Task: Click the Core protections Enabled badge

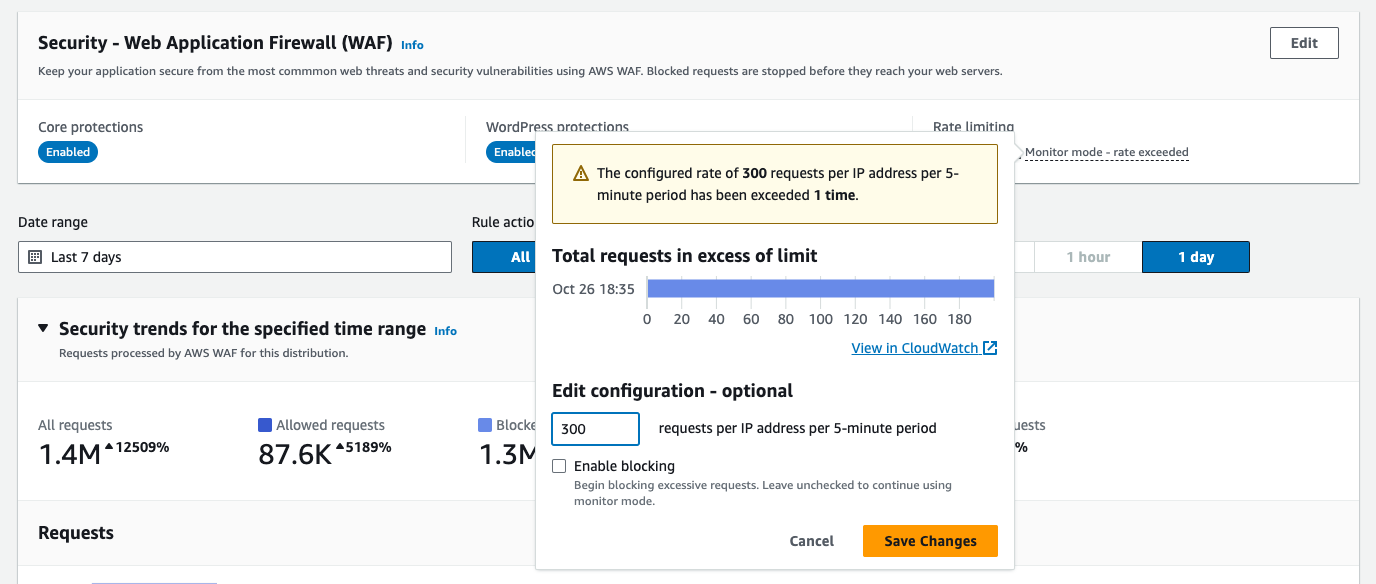Action: 68,152
